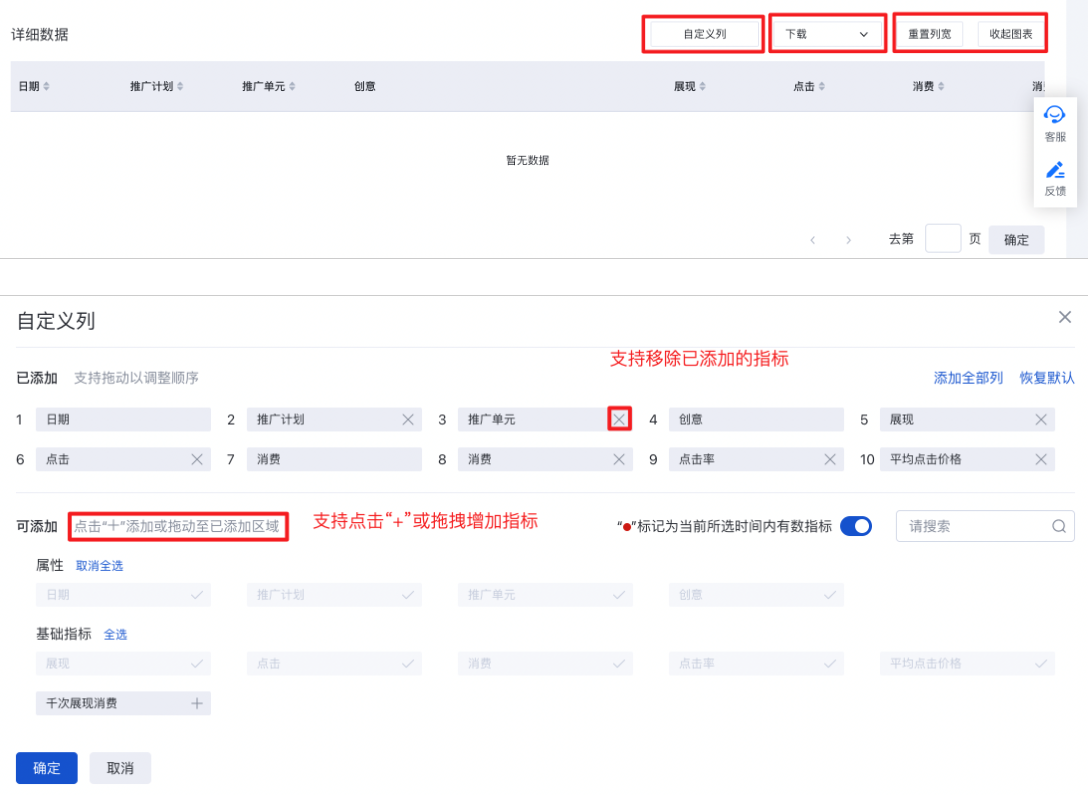Remove 平均点击价格 from added columns
The width and height of the screenshot is (1088, 795).
pyautogui.click(x=1041, y=460)
